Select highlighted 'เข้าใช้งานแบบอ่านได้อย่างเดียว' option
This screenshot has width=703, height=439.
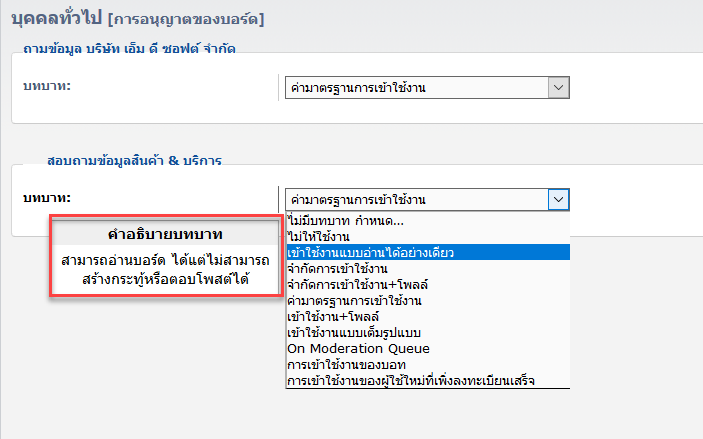tap(371, 252)
